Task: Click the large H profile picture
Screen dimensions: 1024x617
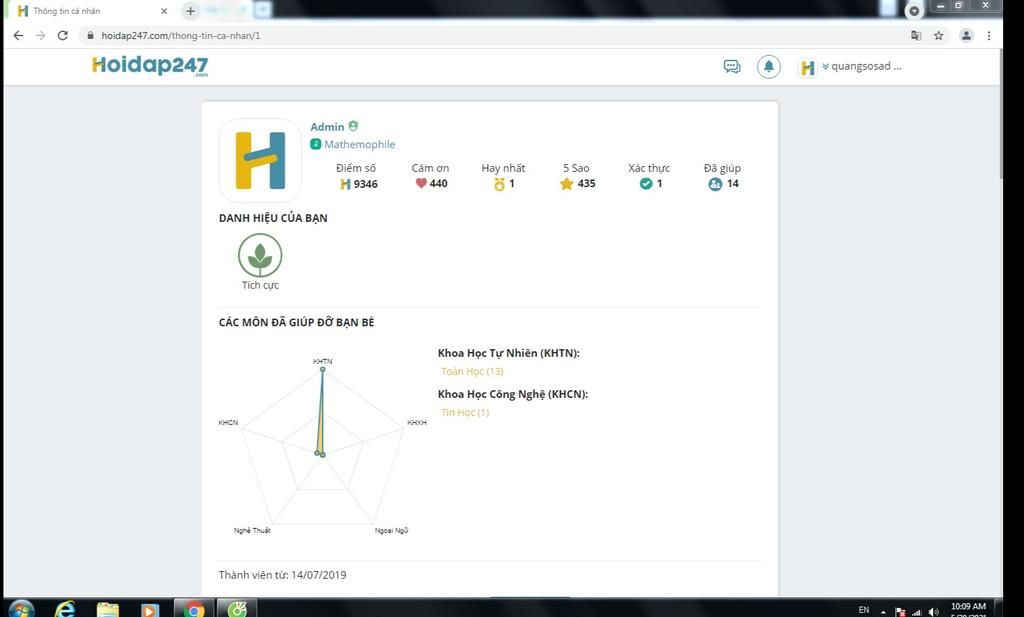Action: click(260, 160)
